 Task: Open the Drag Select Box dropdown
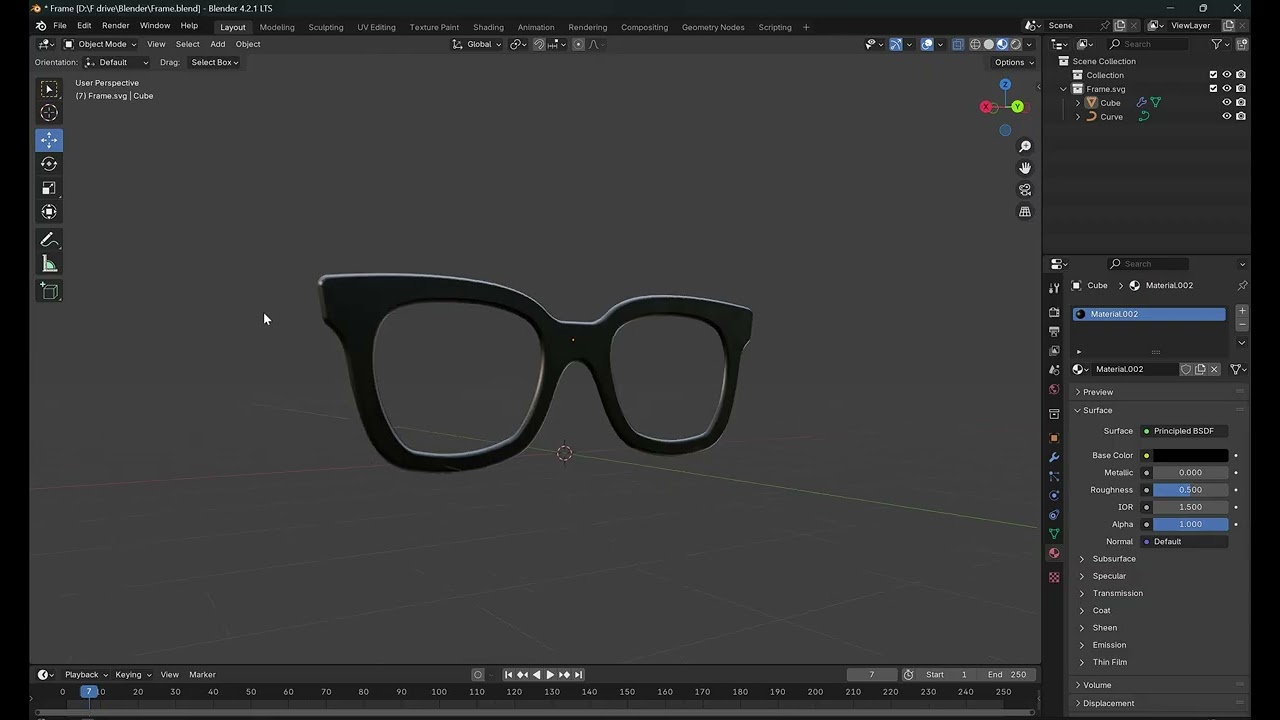click(x=214, y=62)
